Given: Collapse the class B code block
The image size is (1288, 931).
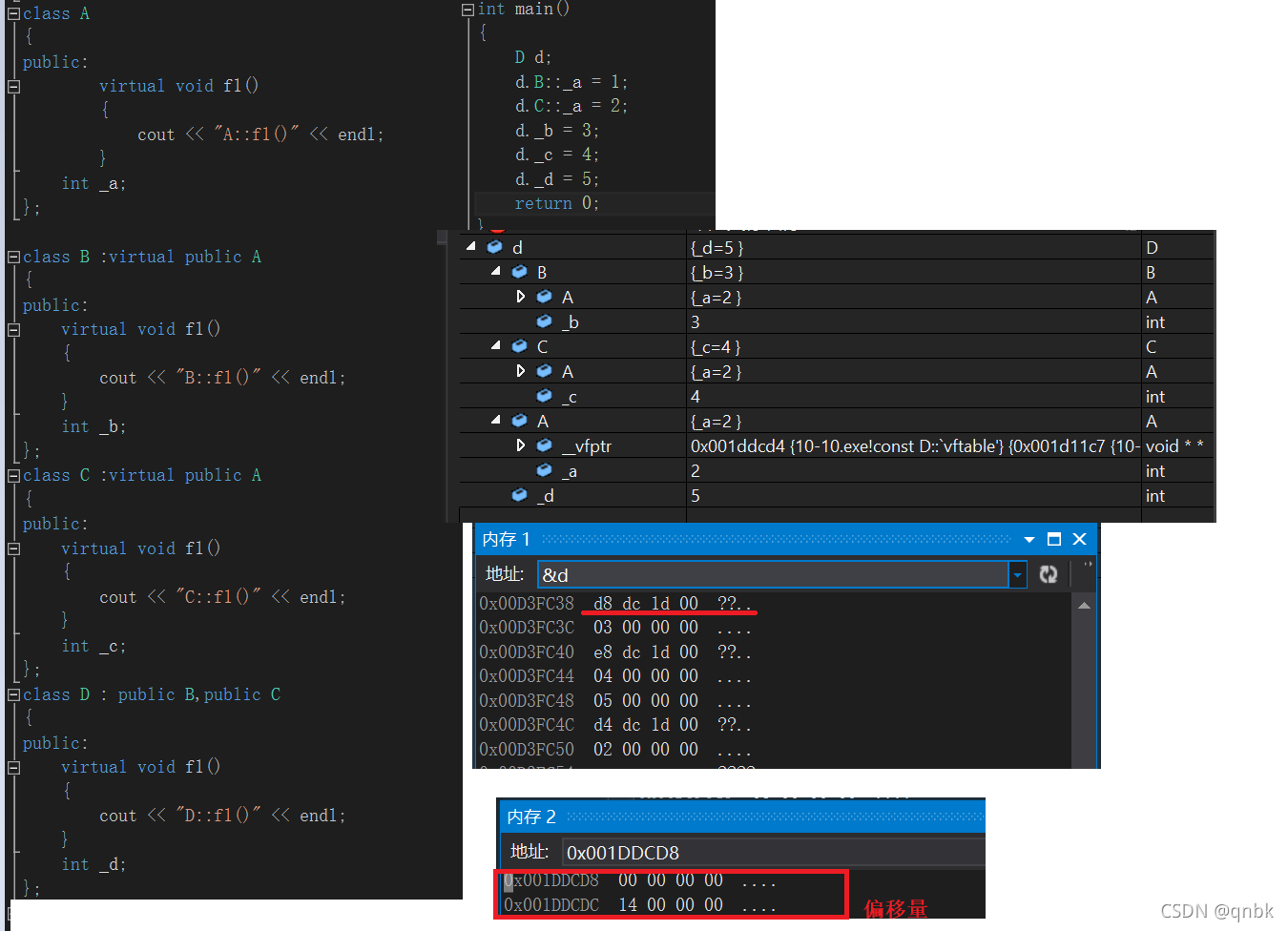Looking at the screenshot, I should (13, 258).
